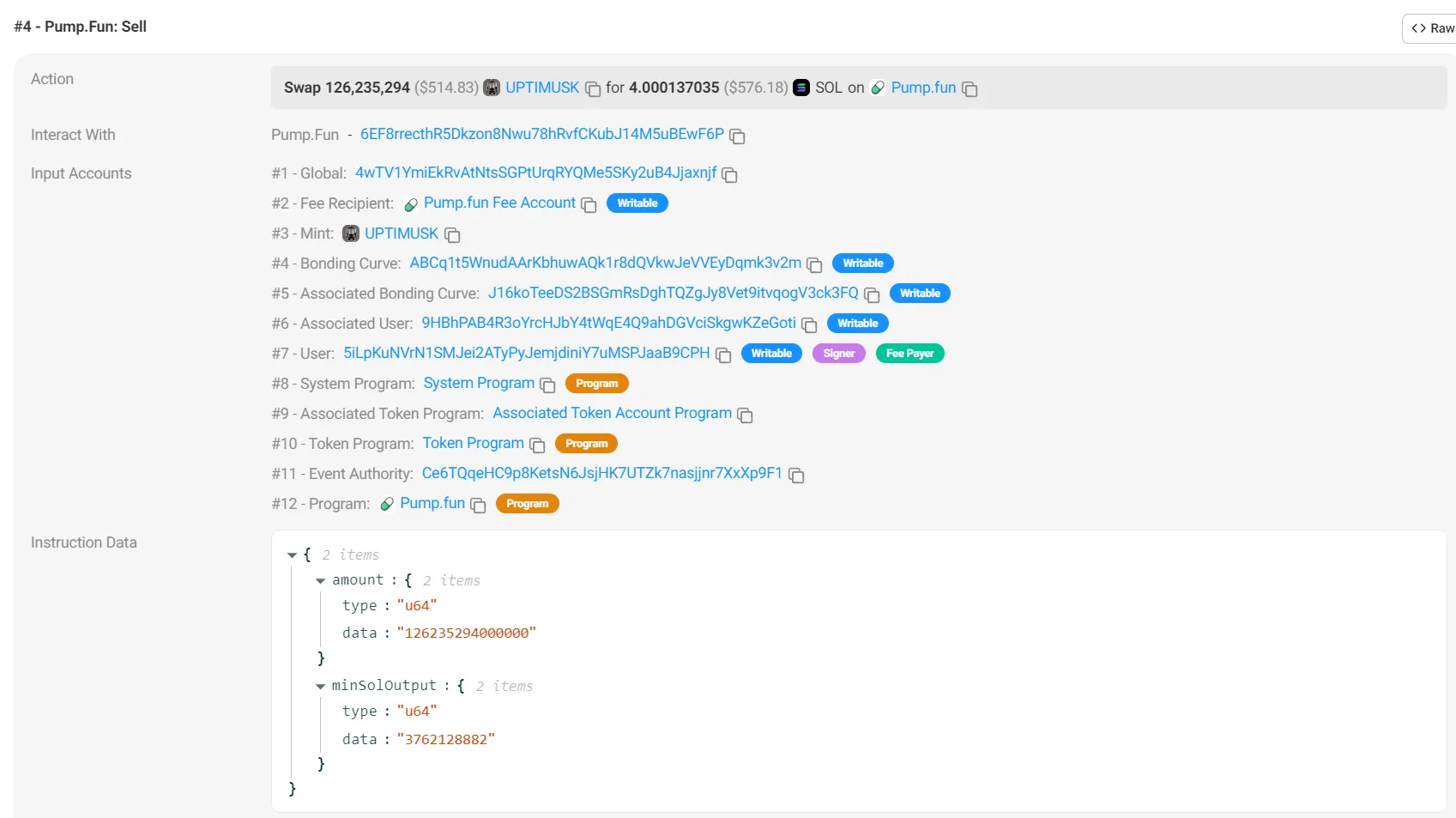Open Associated User 9HBhPAB4R3o... link
The image size is (1456, 818).
coord(609,323)
